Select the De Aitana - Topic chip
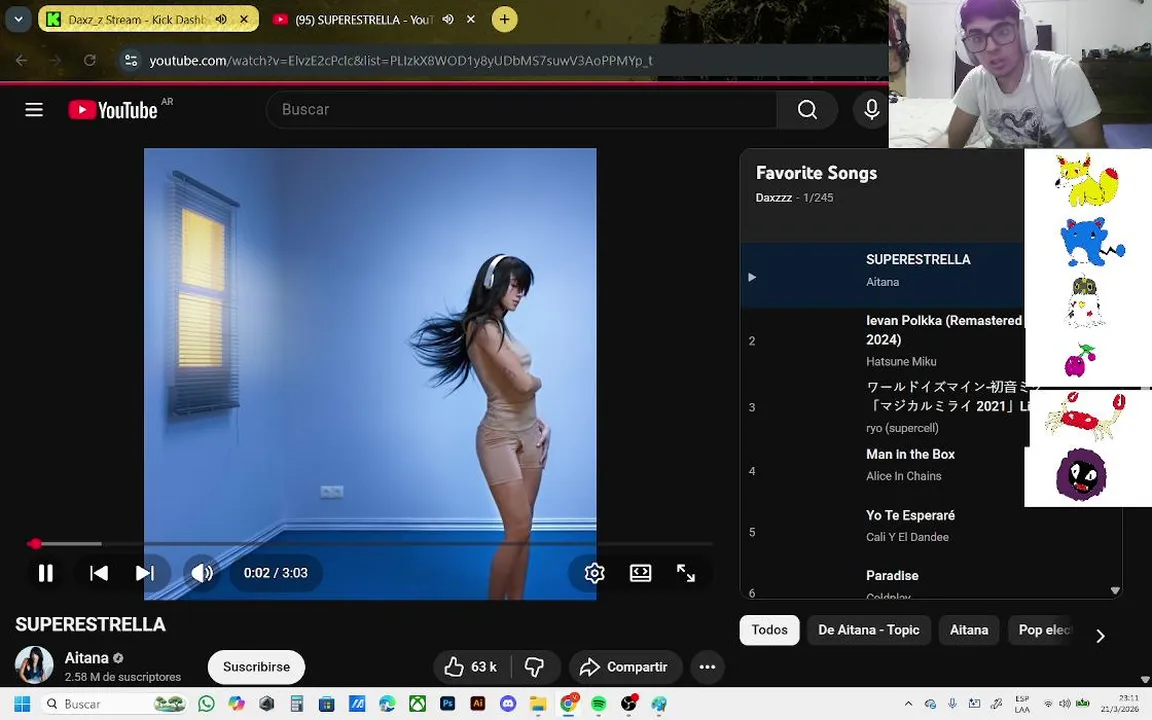Image resolution: width=1152 pixels, height=720 pixels. [868, 630]
